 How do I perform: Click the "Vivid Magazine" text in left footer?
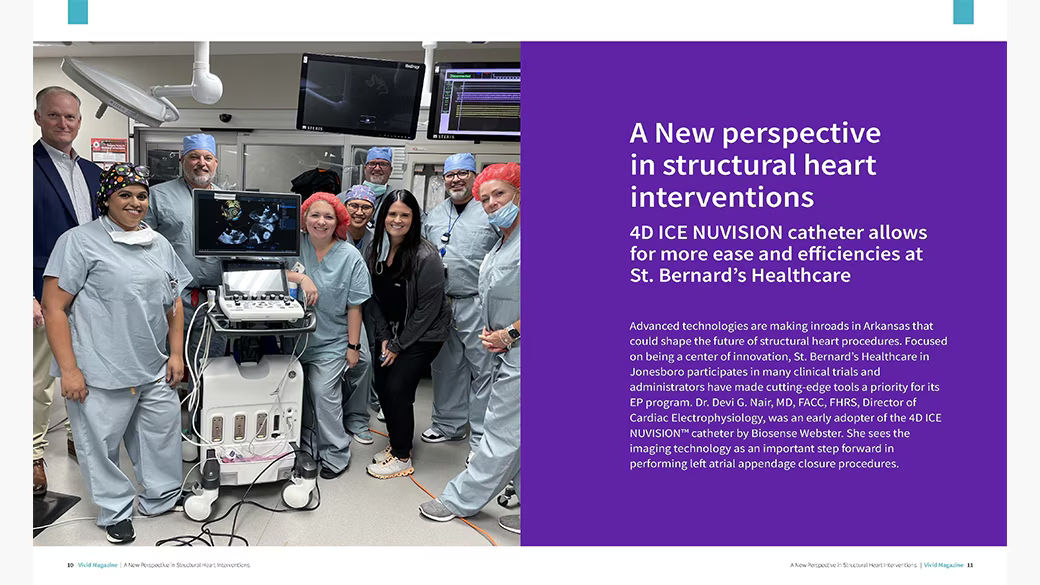[98, 565]
